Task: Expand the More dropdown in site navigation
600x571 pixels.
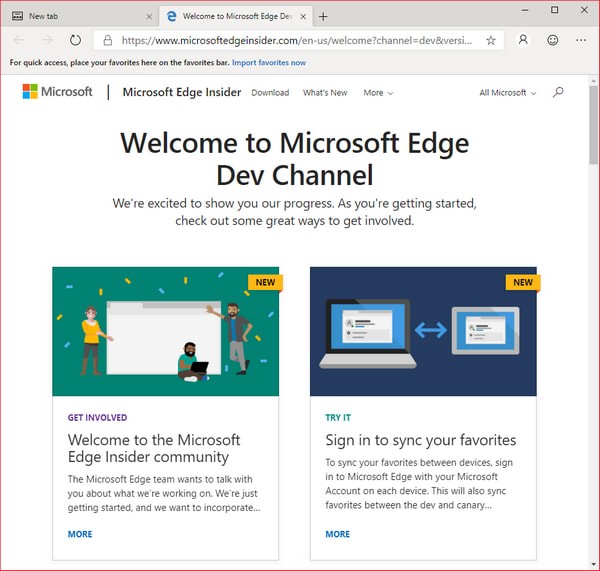Action: tap(378, 93)
